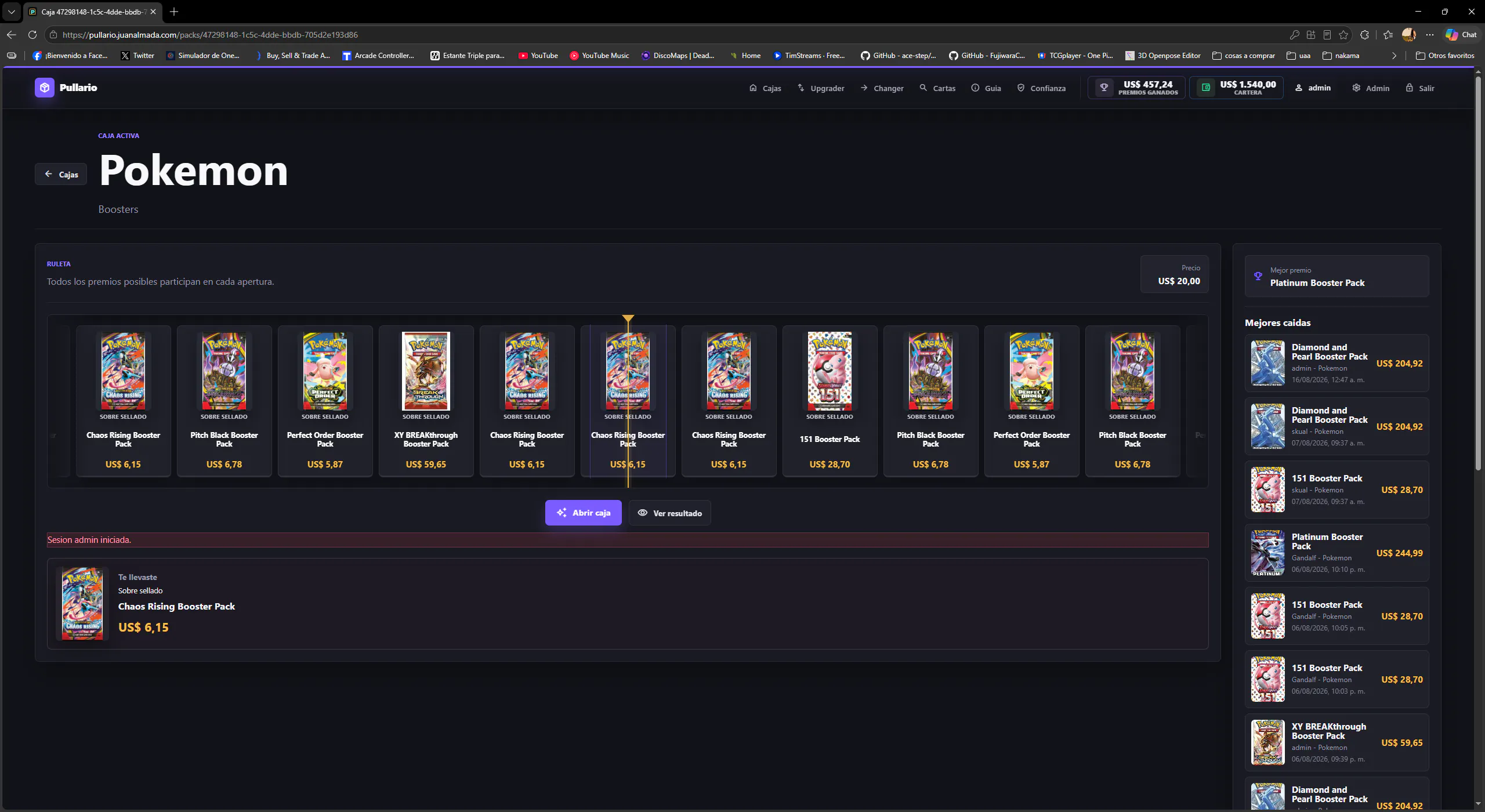Open the cosas a comprar bookmark folder
1485x812 pixels.
(x=1244, y=56)
